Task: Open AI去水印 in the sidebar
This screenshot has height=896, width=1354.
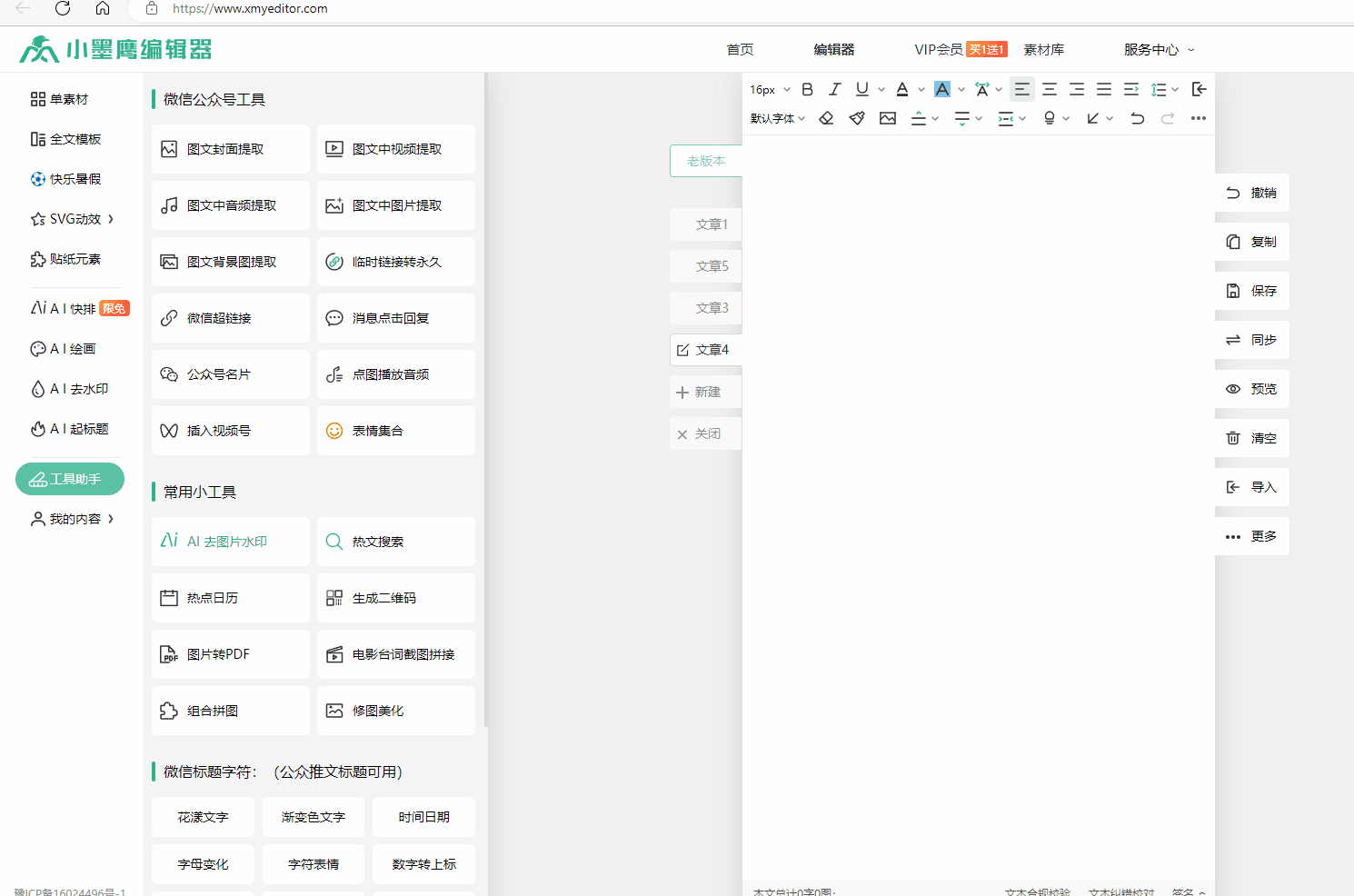Action: pyautogui.click(x=69, y=389)
